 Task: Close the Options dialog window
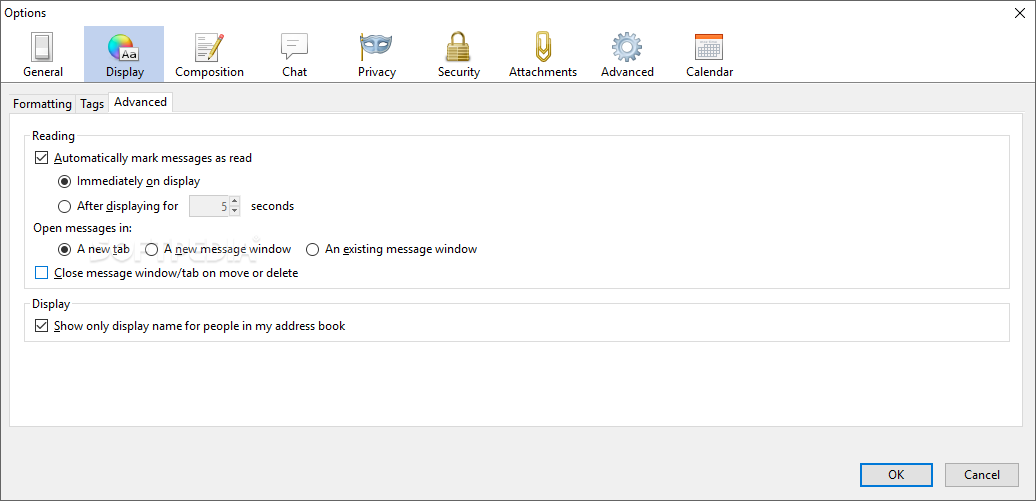tap(1020, 13)
